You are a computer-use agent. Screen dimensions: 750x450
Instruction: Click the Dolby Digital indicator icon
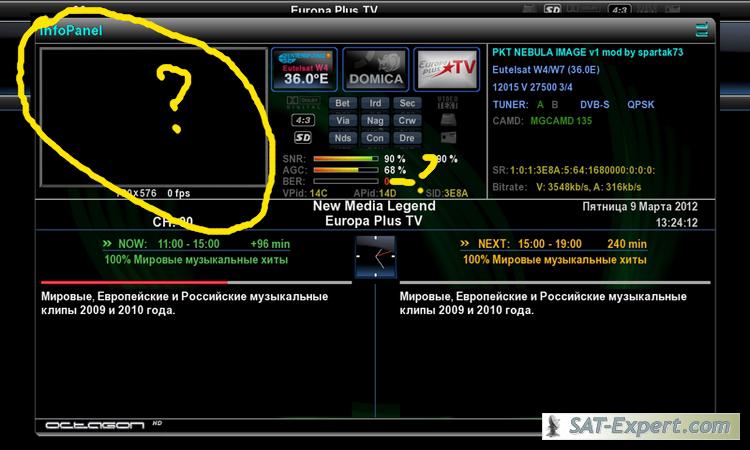[x=302, y=102]
